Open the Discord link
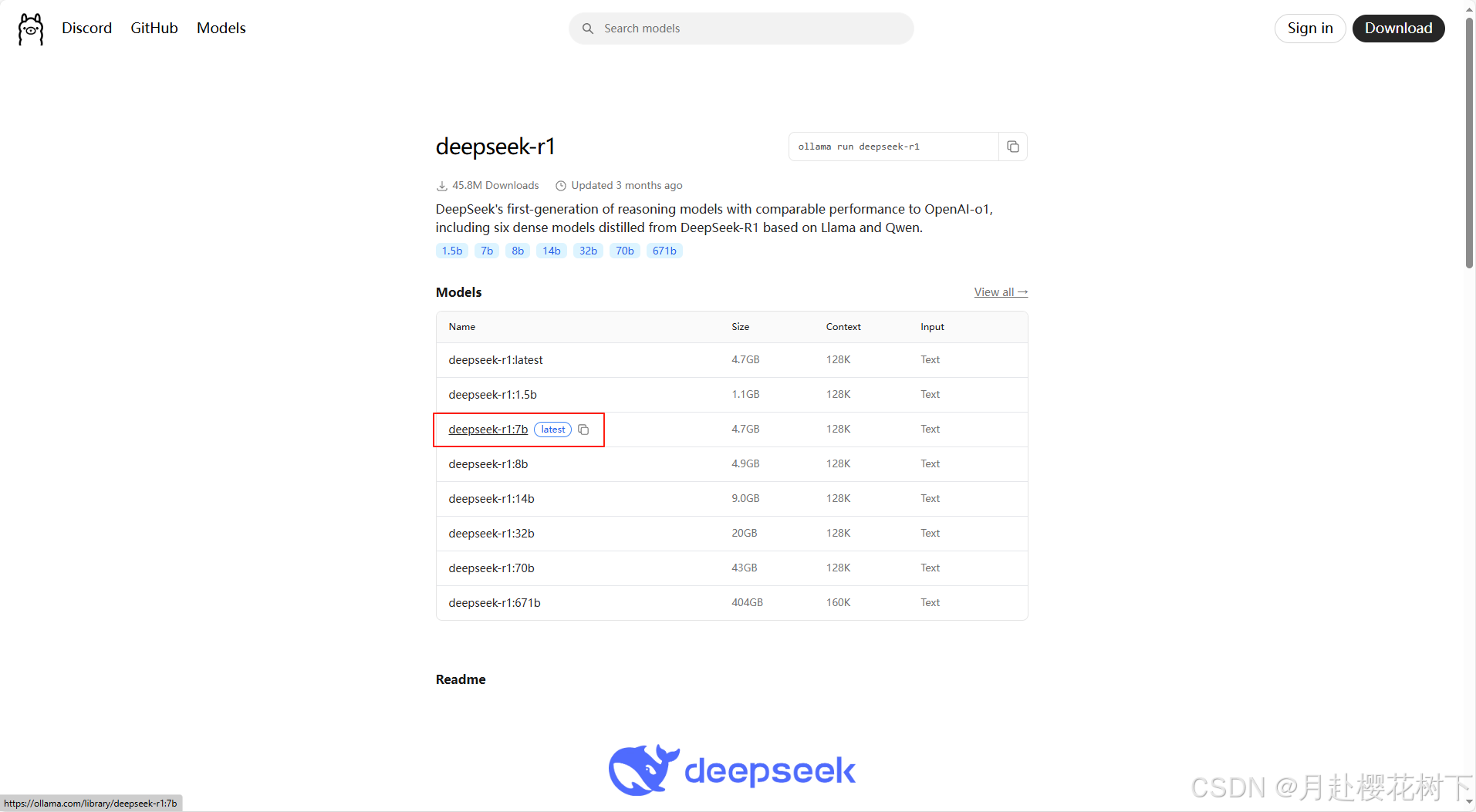 [86, 28]
